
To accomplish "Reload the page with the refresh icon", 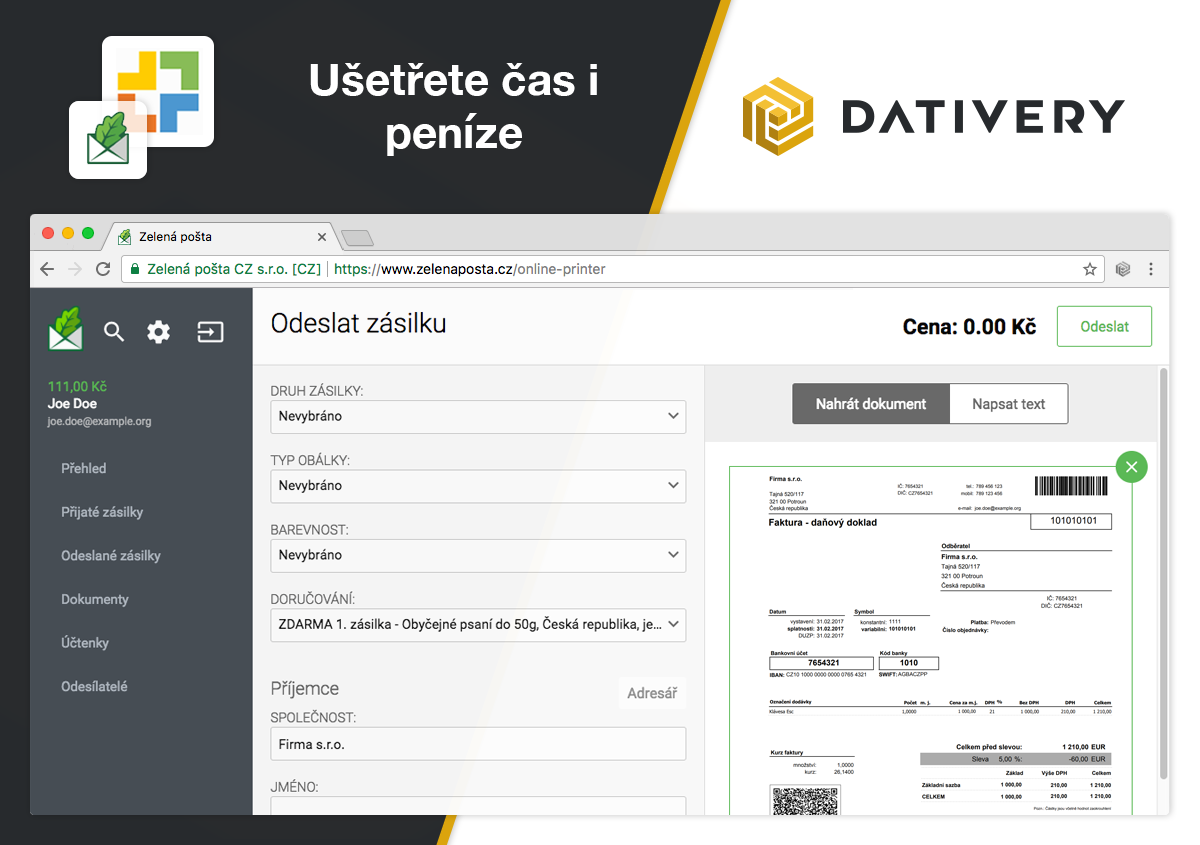I will (103, 269).
